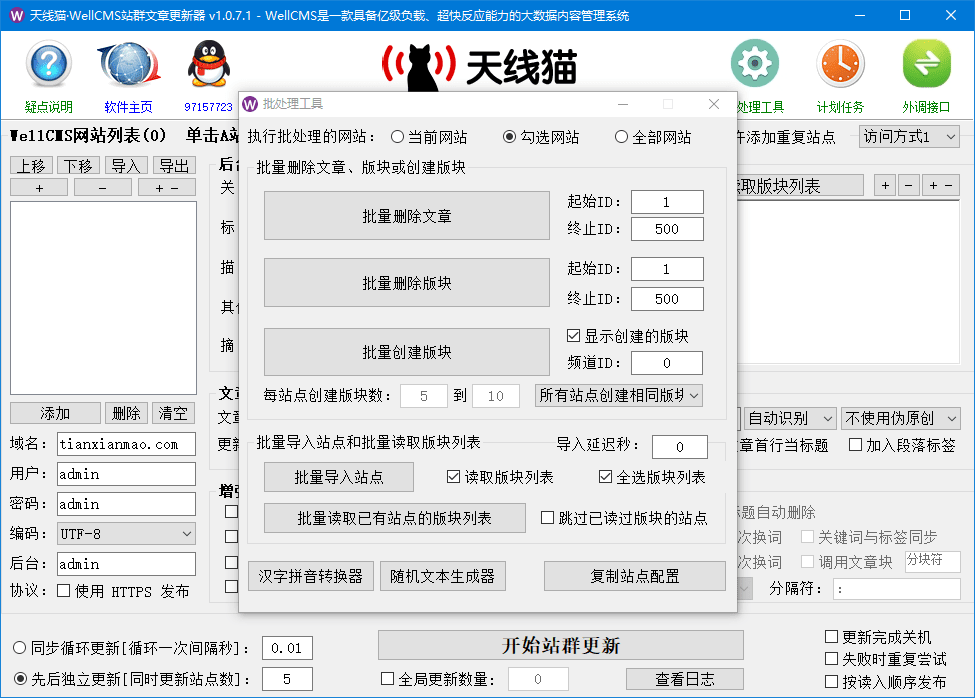Click 导入延迟秒 input field

[x=680, y=446]
